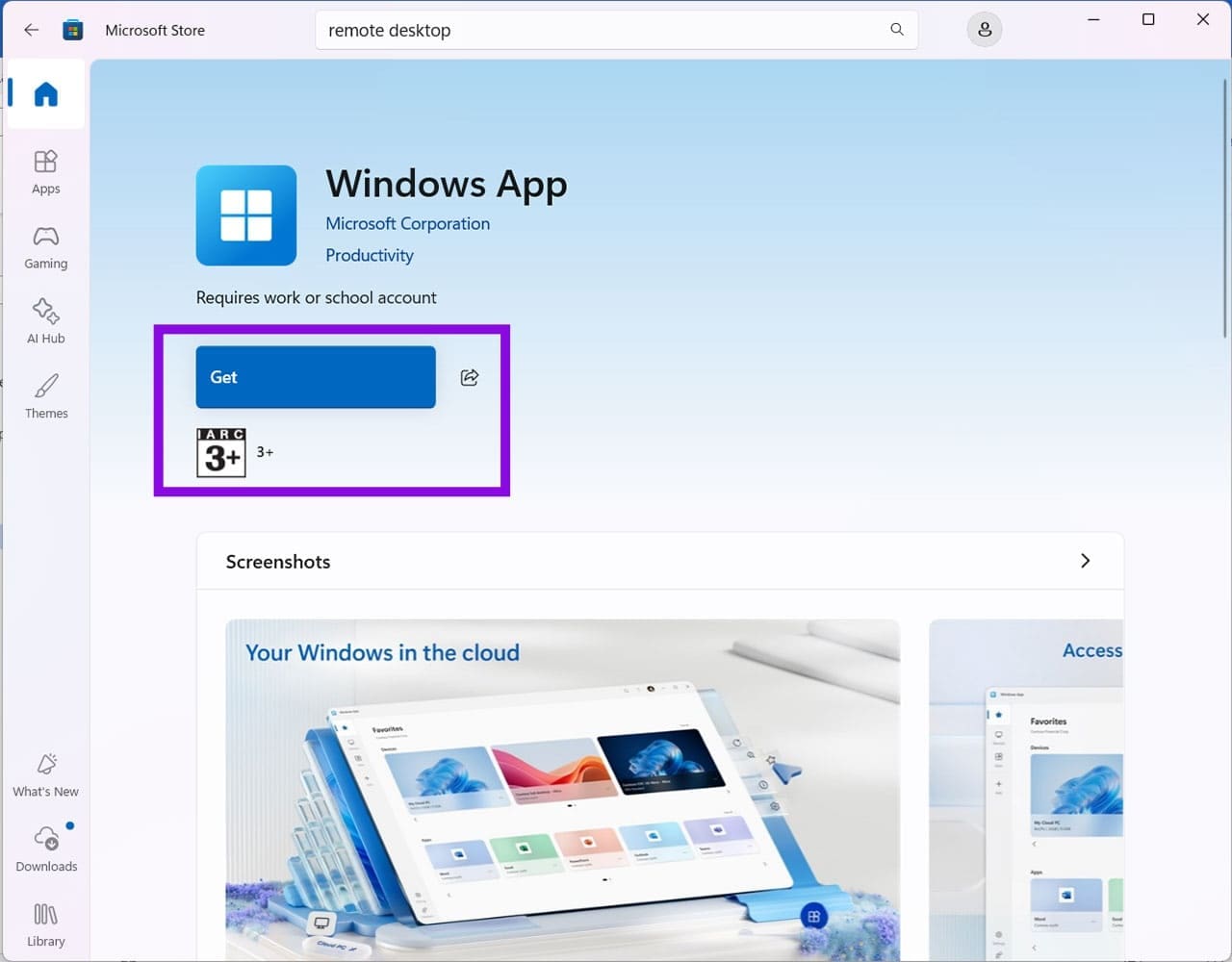Open the Your Windows in the cloud screenshot
1232x962 pixels.
pos(562,790)
